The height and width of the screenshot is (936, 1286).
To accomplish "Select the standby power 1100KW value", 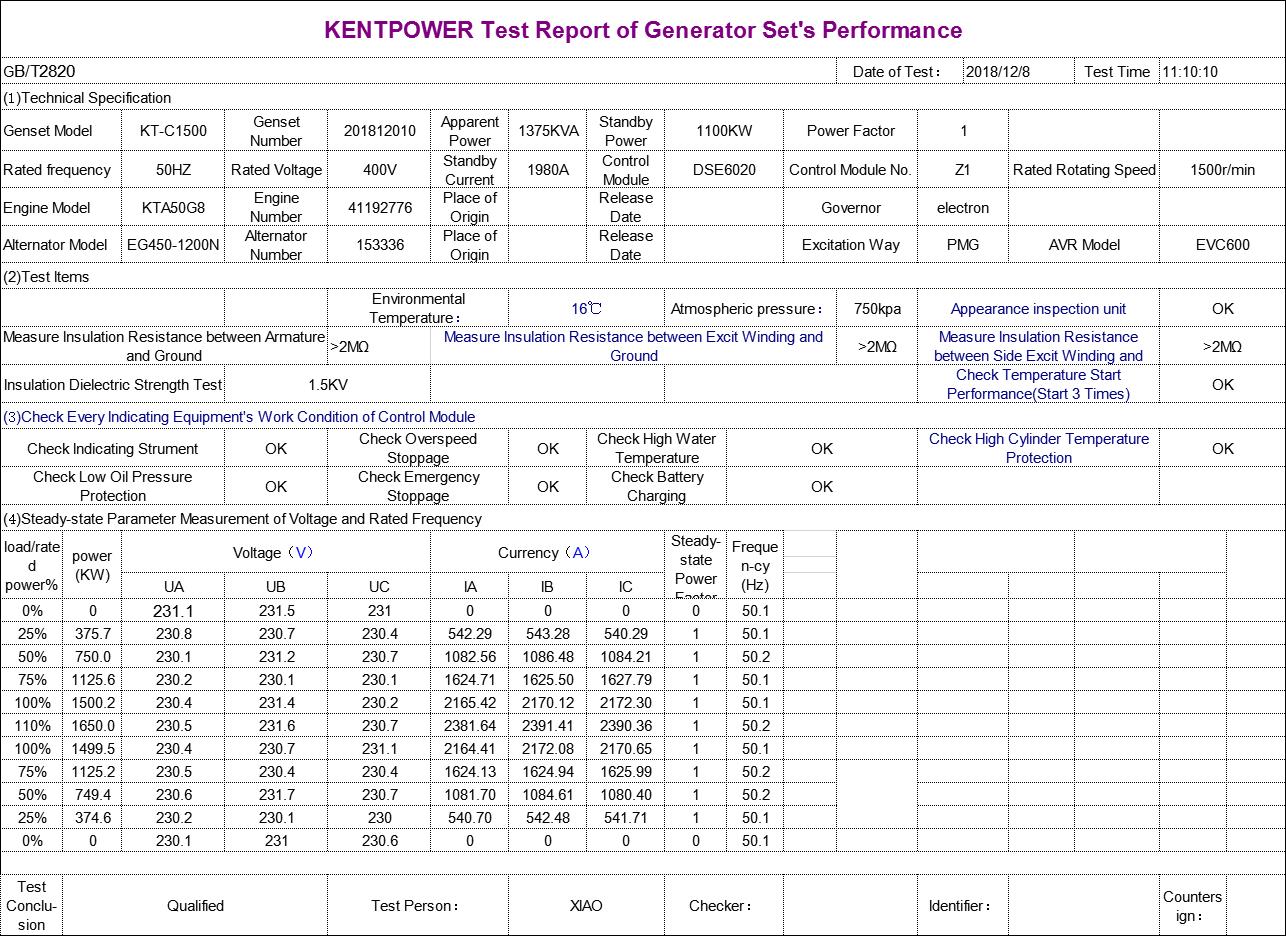I will point(724,131).
